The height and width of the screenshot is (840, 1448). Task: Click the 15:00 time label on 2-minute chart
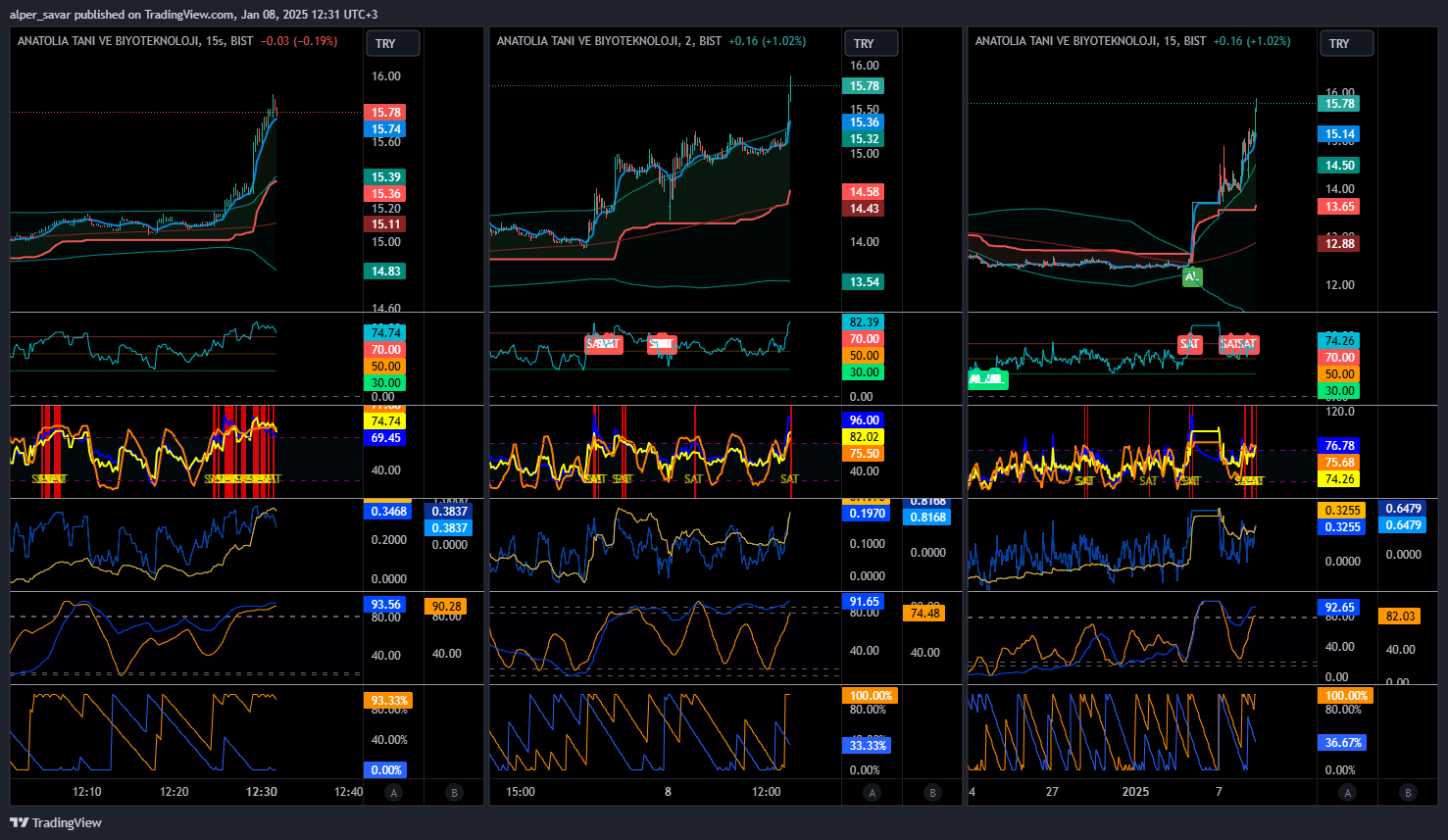pyautogui.click(x=521, y=792)
